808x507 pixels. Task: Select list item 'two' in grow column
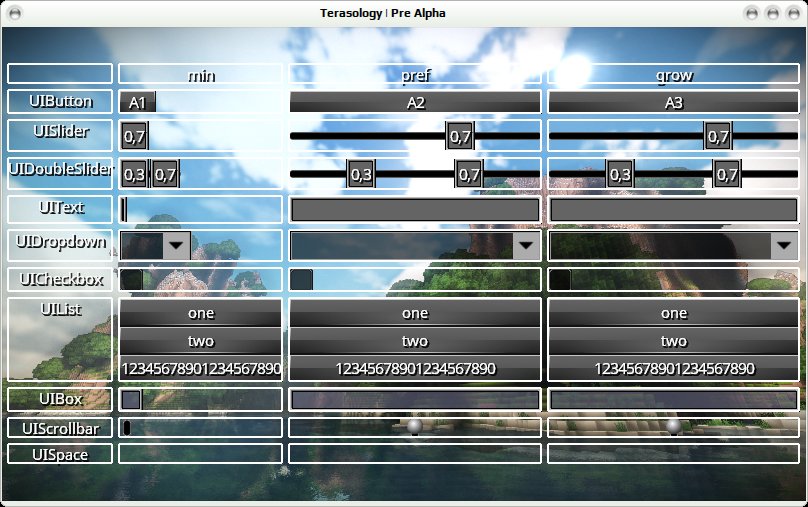[x=674, y=341]
